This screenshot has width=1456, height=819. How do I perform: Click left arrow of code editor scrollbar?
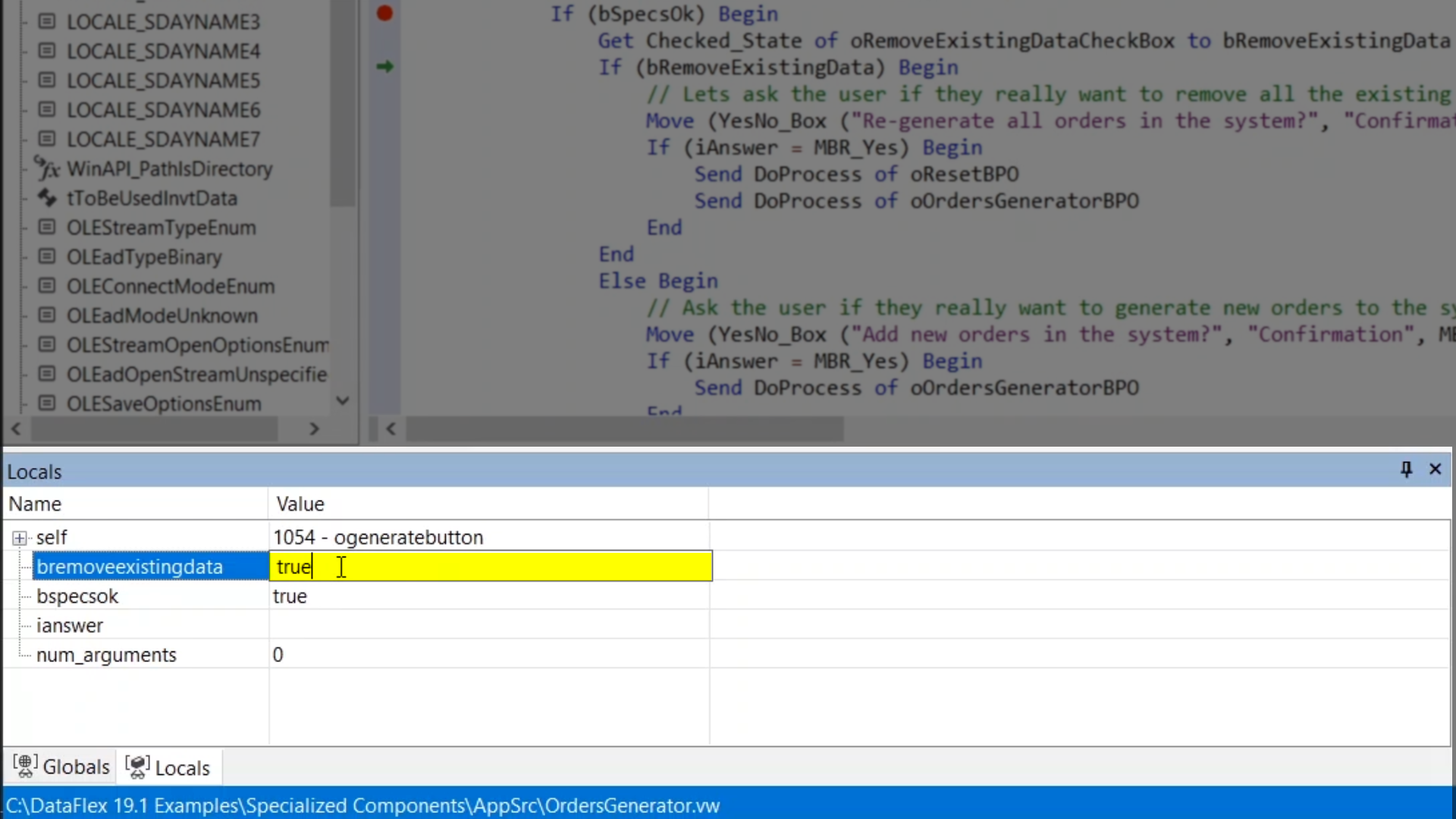pyautogui.click(x=391, y=429)
